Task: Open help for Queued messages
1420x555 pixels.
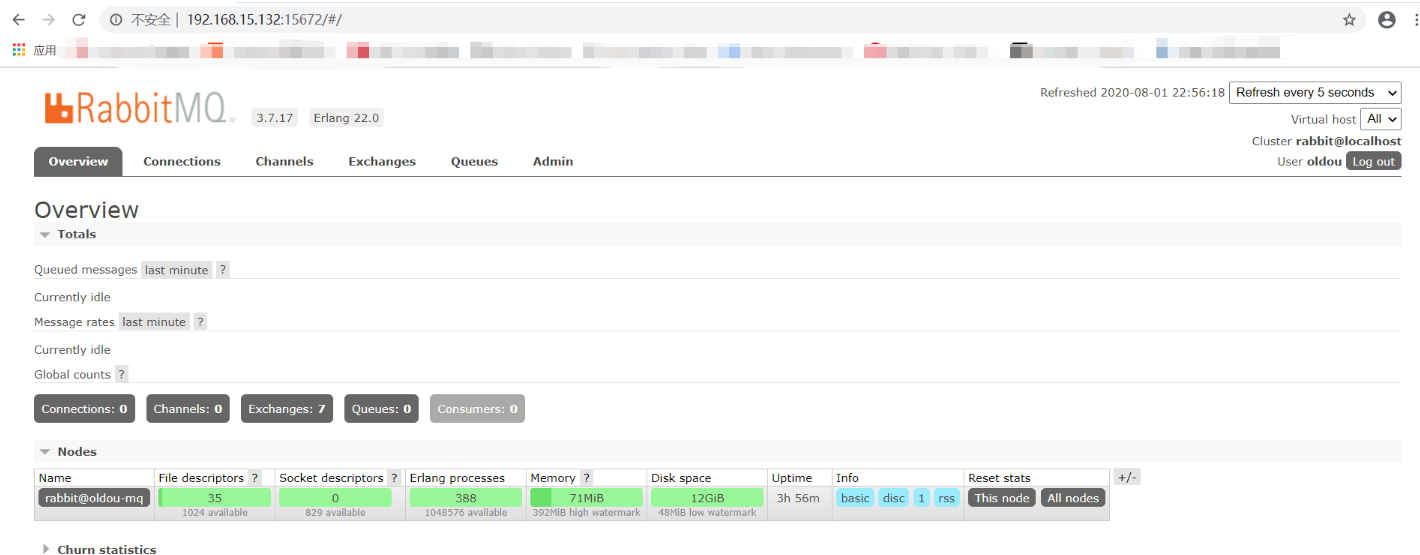Action: coord(223,270)
